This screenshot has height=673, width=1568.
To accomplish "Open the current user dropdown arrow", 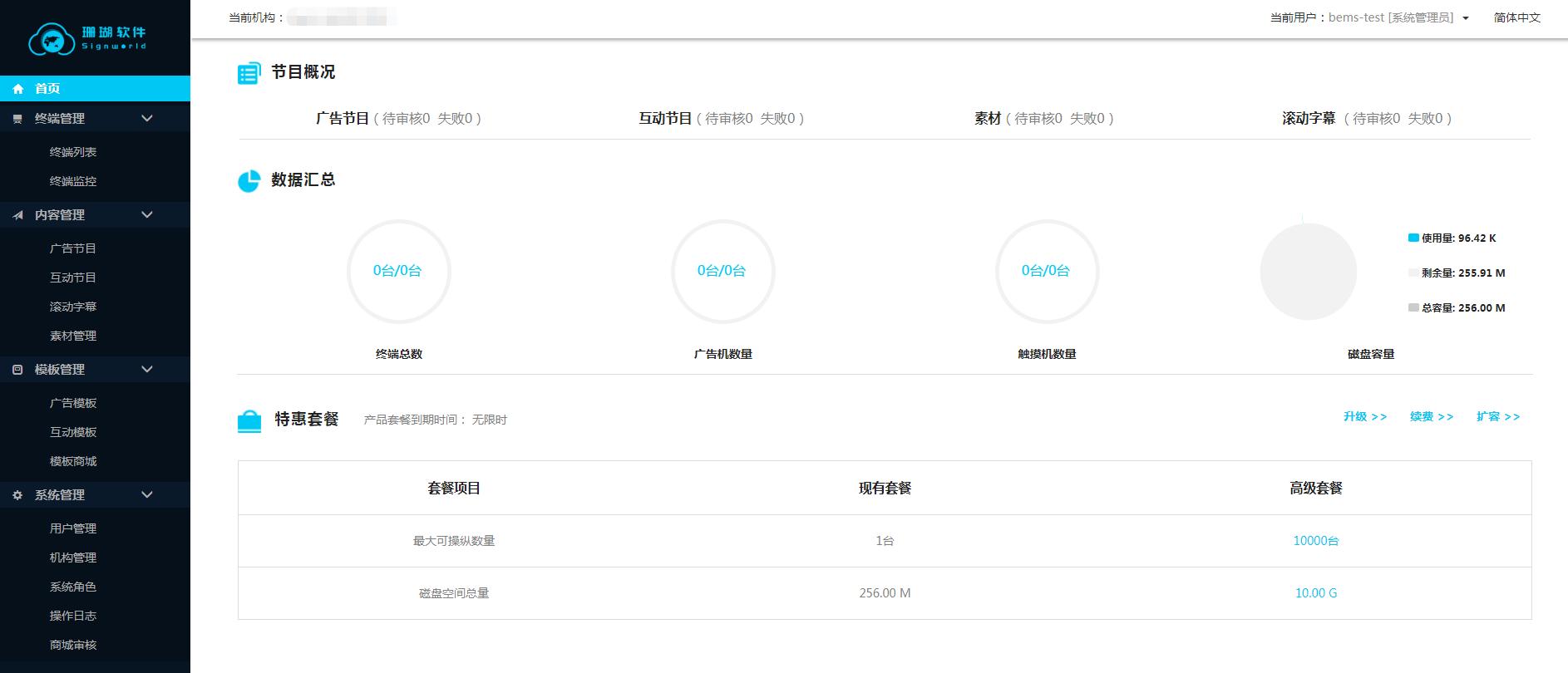I will pos(1466,18).
